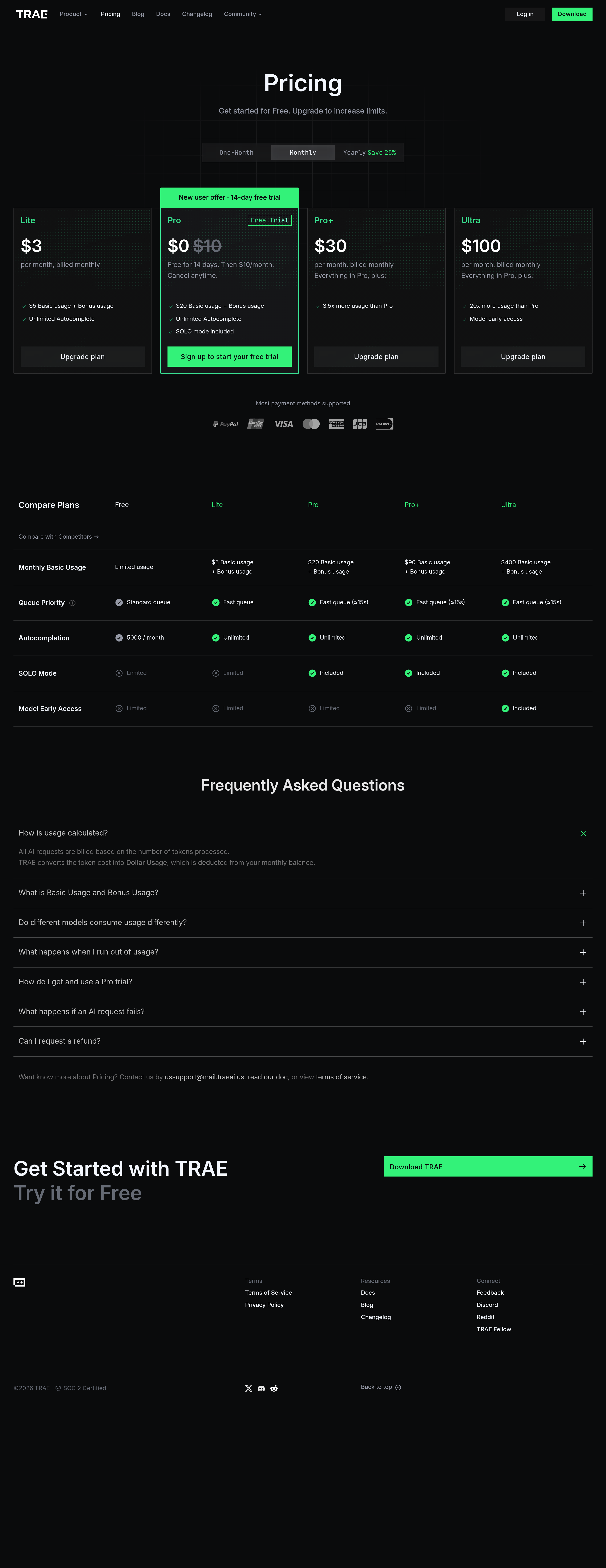606x1568 pixels.
Task: Click the Queue Priority info icon
Action: pos(72,603)
